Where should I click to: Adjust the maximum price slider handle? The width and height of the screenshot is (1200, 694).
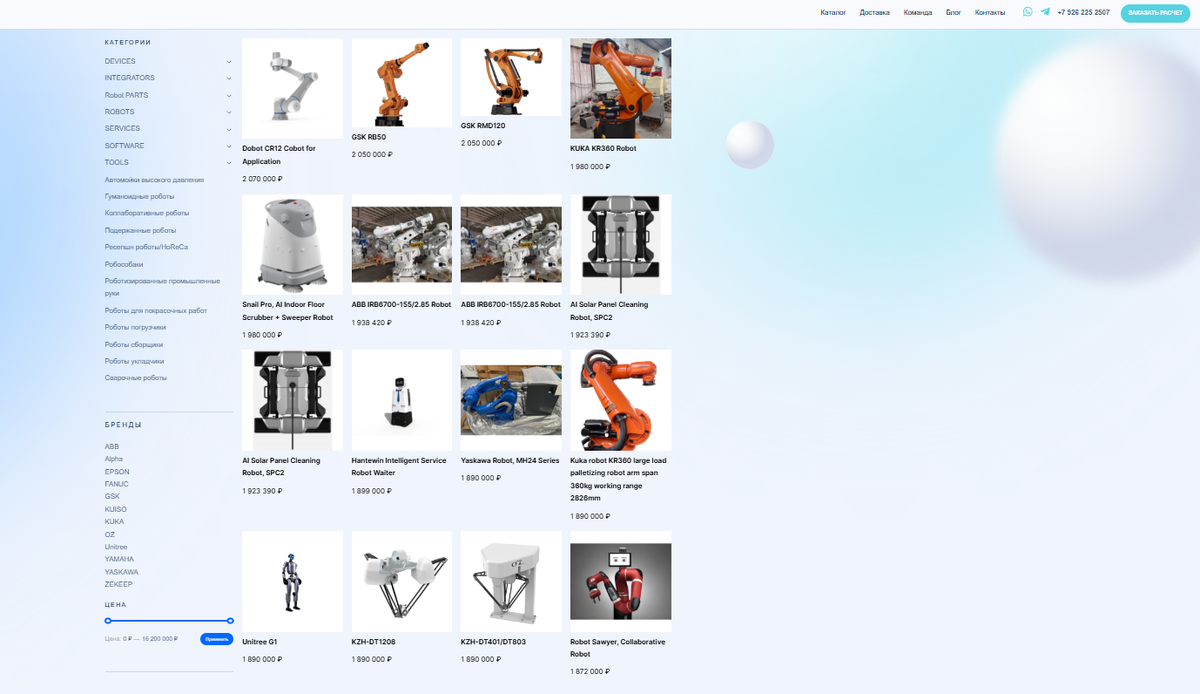pos(230,621)
